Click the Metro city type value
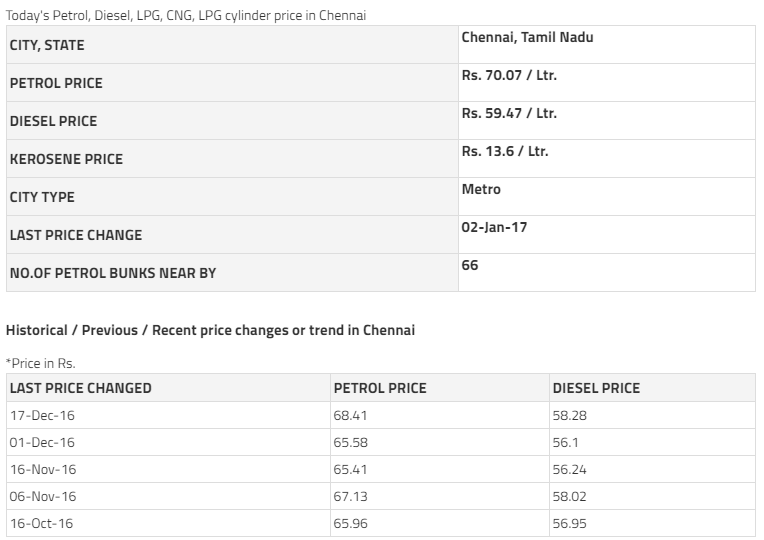This screenshot has width=764, height=540. click(x=481, y=190)
